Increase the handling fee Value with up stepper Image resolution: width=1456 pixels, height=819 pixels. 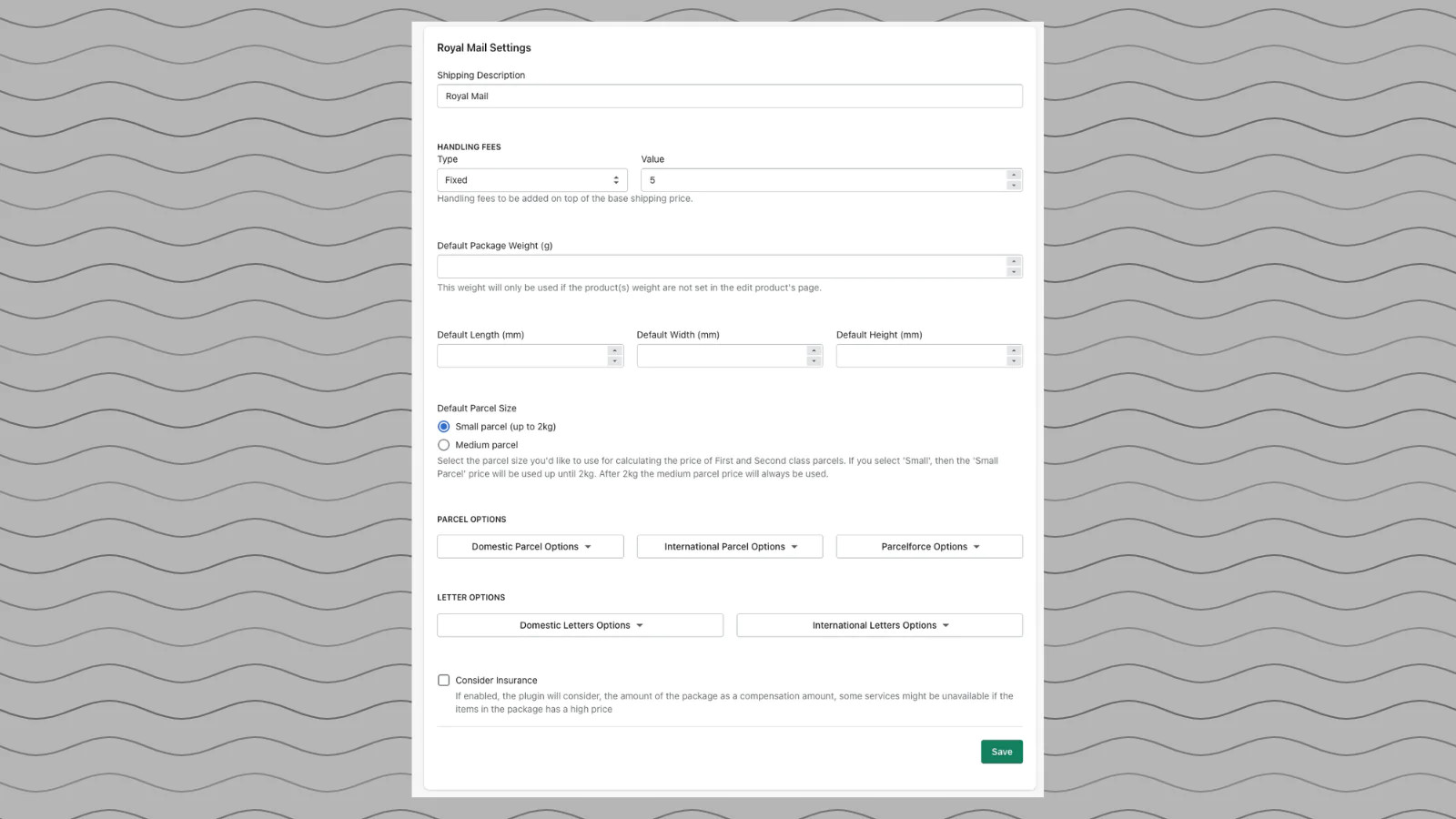(x=1014, y=175)
